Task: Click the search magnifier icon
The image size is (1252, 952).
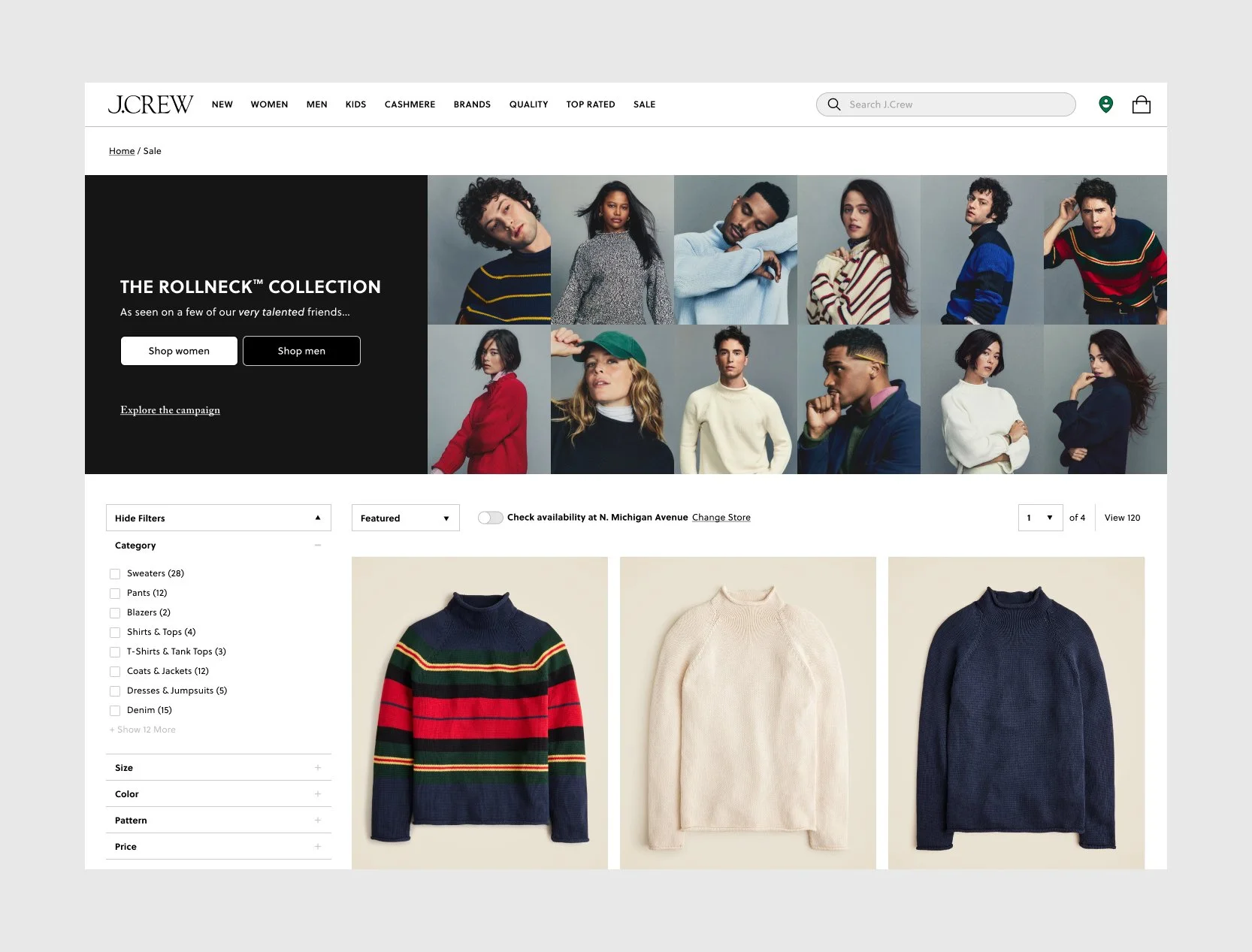Action: (x=834, y=104)
